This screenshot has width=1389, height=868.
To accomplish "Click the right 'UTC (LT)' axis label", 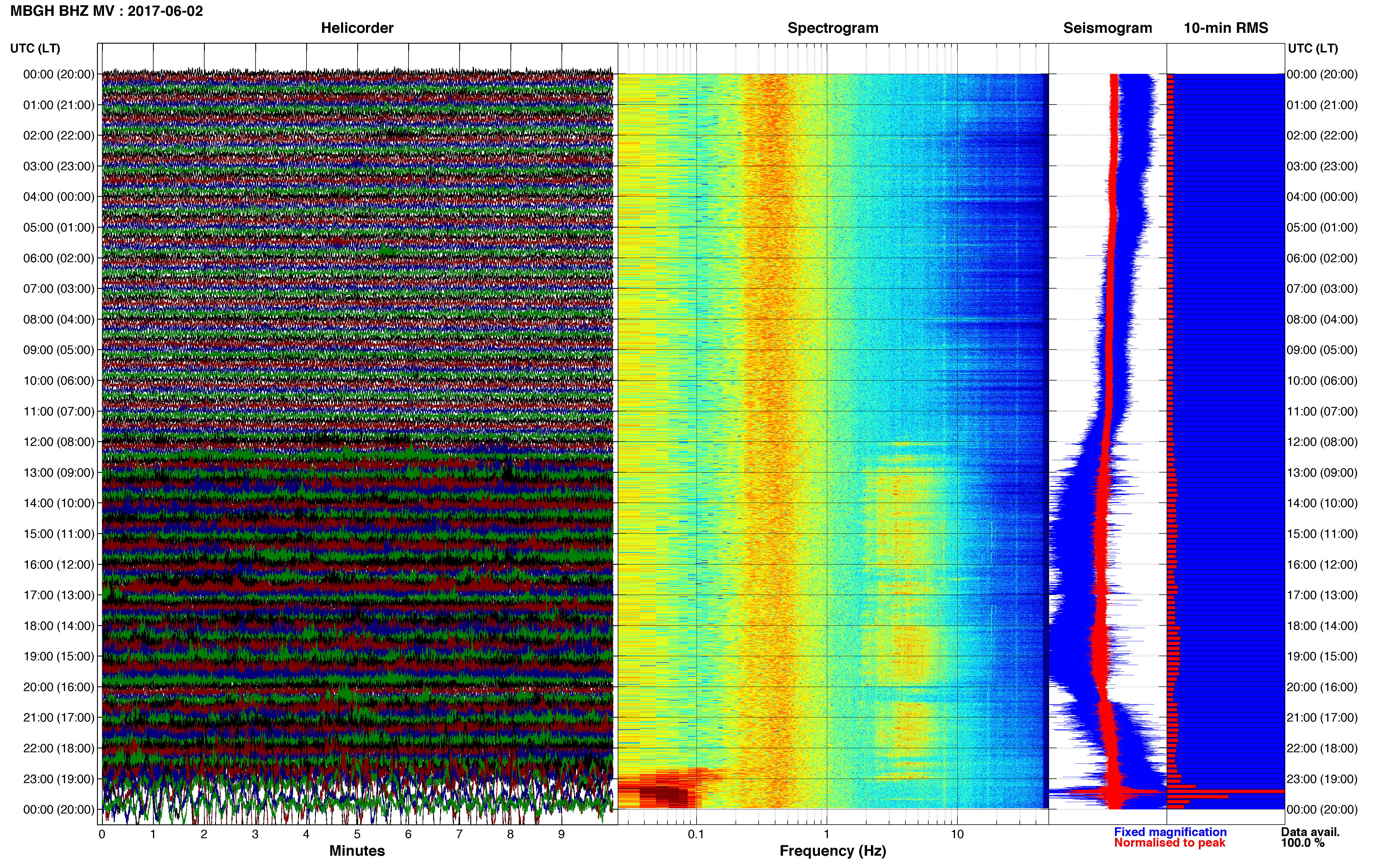I will (x=1313, y=48).
